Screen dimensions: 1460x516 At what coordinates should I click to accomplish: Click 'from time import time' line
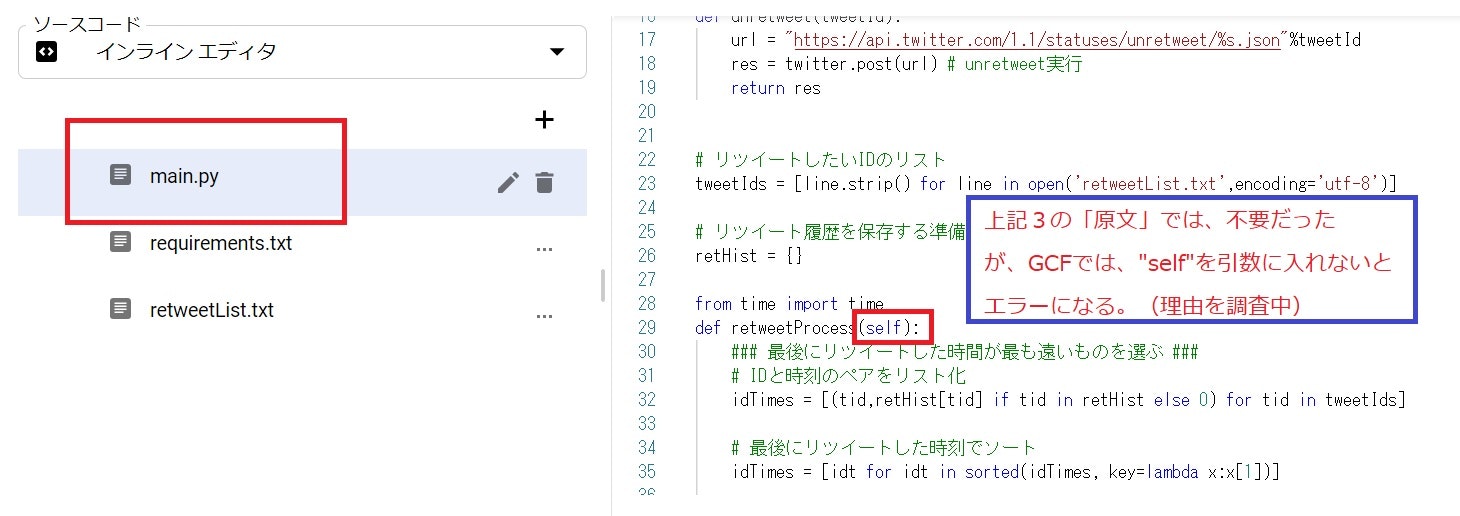pyautogui.click(x=789, y=304)
